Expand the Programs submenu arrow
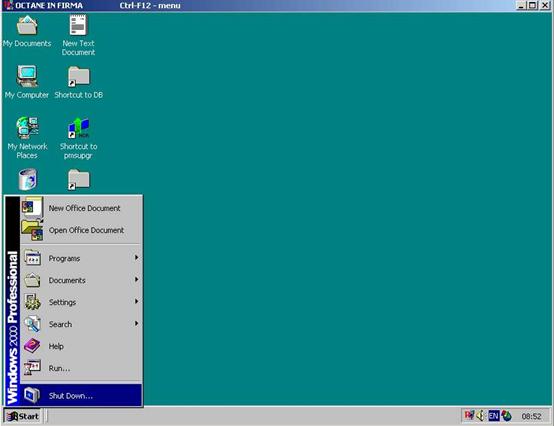The image size is (554, 426). tap(136, 258)
